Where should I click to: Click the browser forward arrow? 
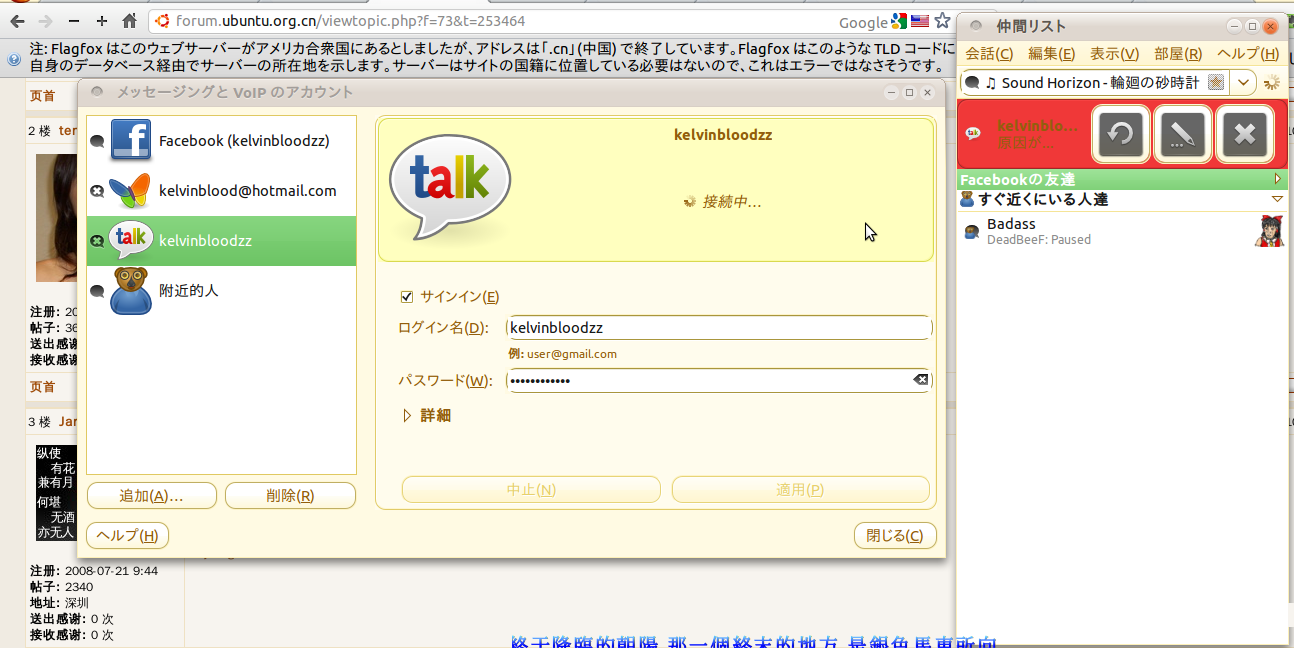click(45, 21)
